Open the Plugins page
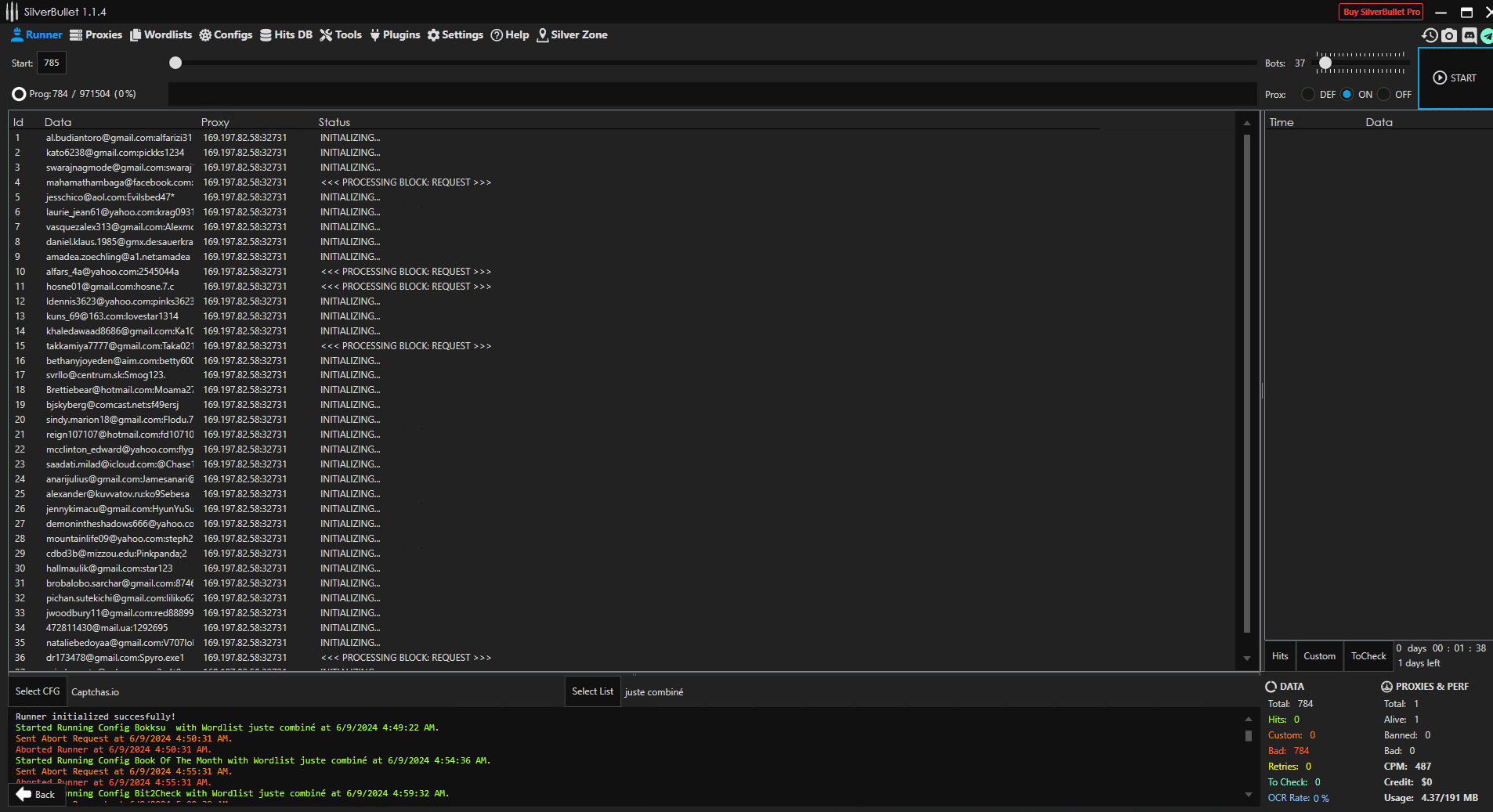1493x812 pixels. point(395,34)
